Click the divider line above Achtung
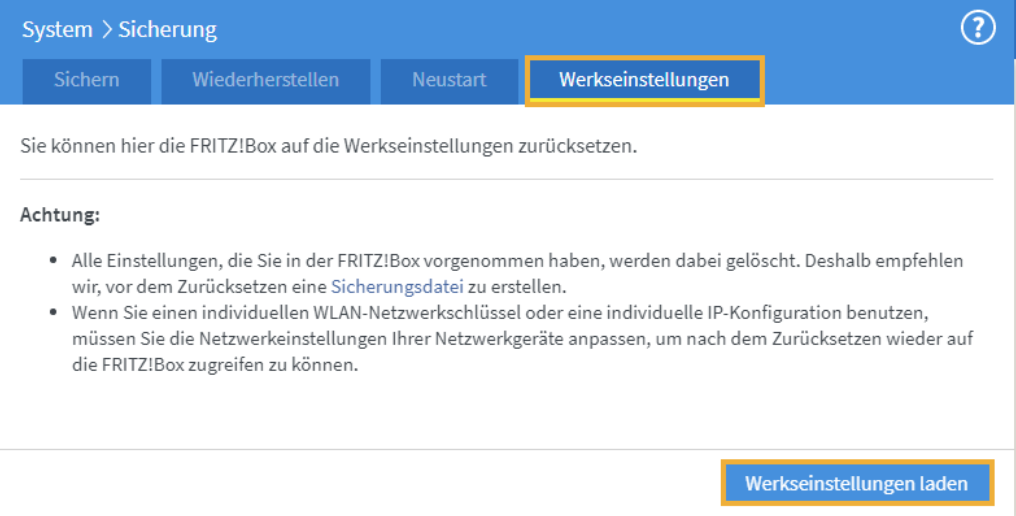The width and height of the screenshot is (1016, 516). coord(506,179)
